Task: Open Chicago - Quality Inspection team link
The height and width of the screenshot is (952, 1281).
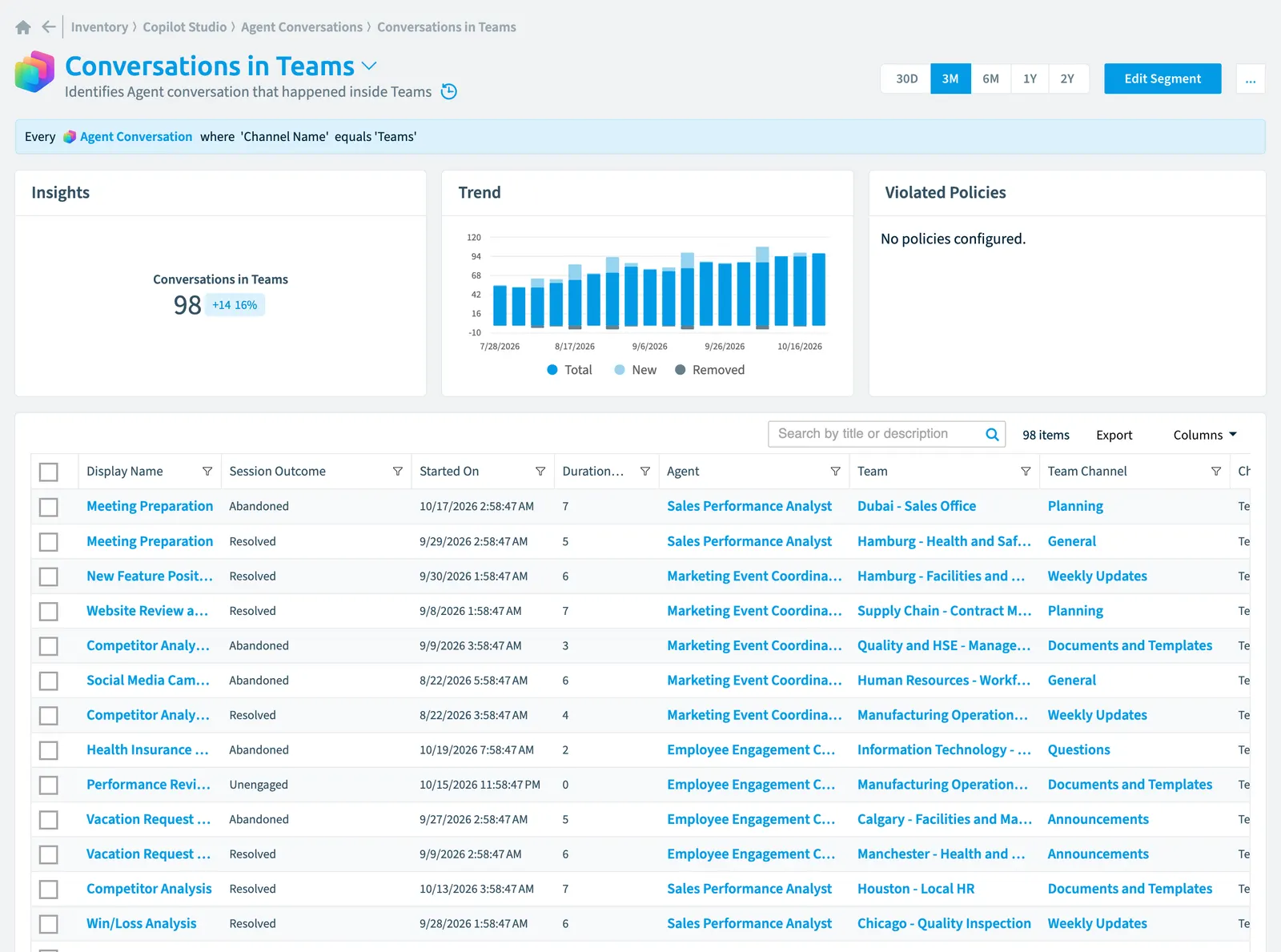Action: point(944,923)
